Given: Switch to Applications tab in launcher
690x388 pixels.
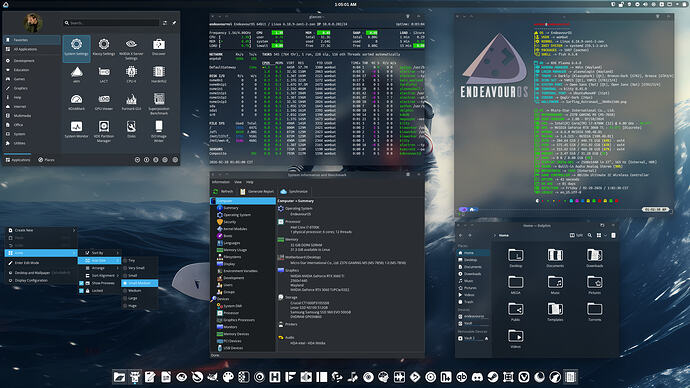Looking at the screenshot, I should (x=18, y=160).
